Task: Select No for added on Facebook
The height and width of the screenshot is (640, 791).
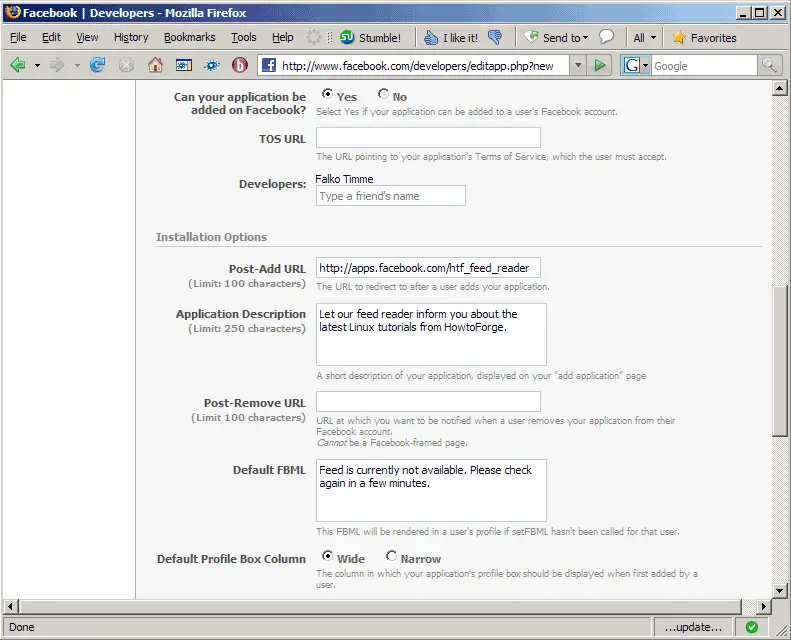Action: point(383,94)
